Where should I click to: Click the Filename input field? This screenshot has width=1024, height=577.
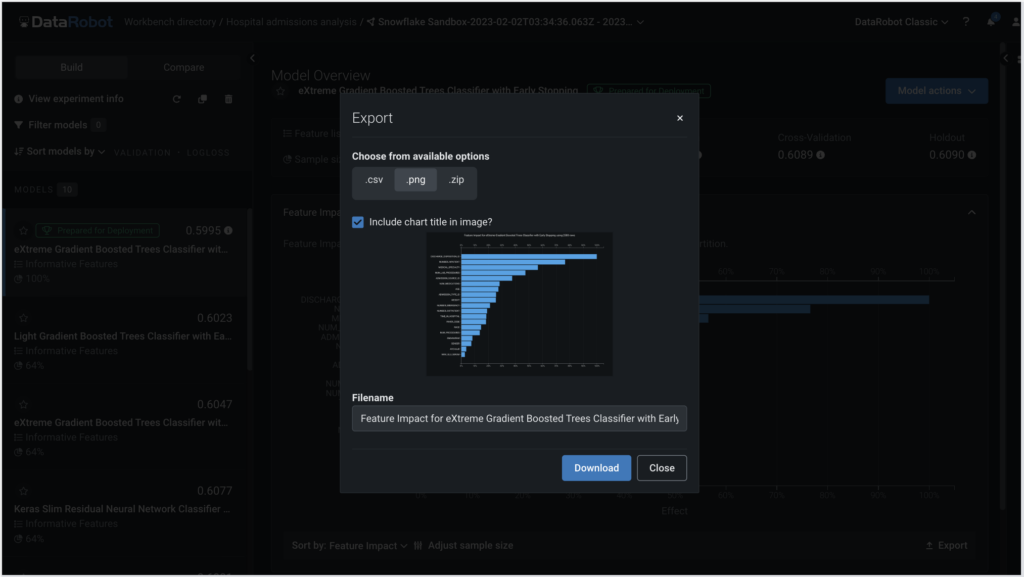click(519, 418)
